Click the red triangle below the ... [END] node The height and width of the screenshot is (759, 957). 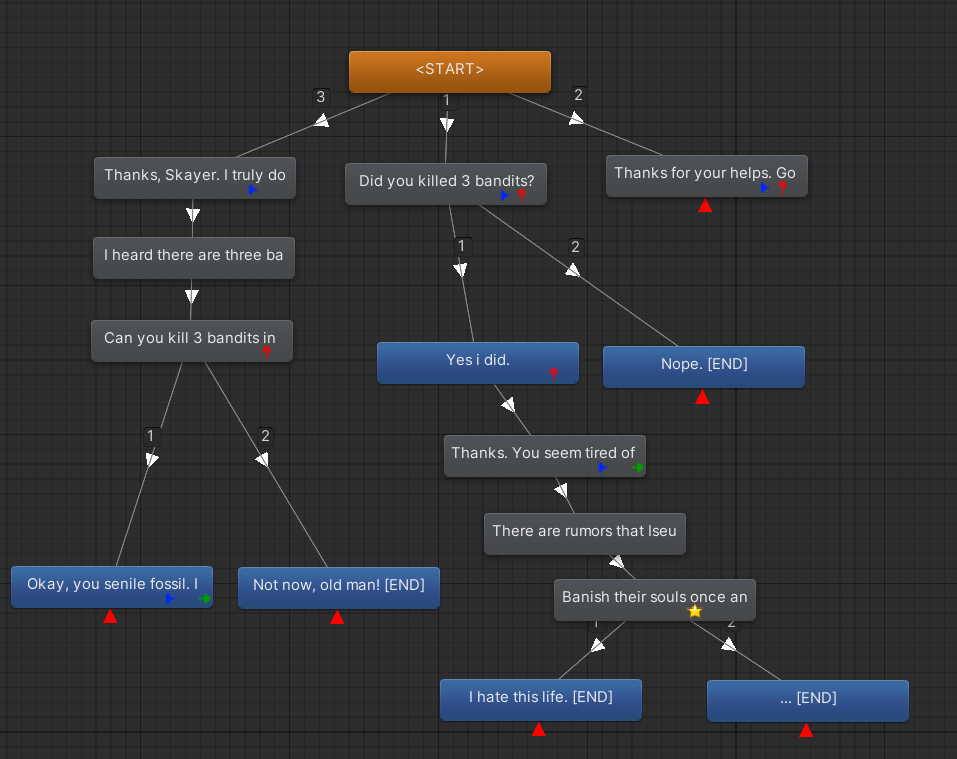[x=806, y=731]
